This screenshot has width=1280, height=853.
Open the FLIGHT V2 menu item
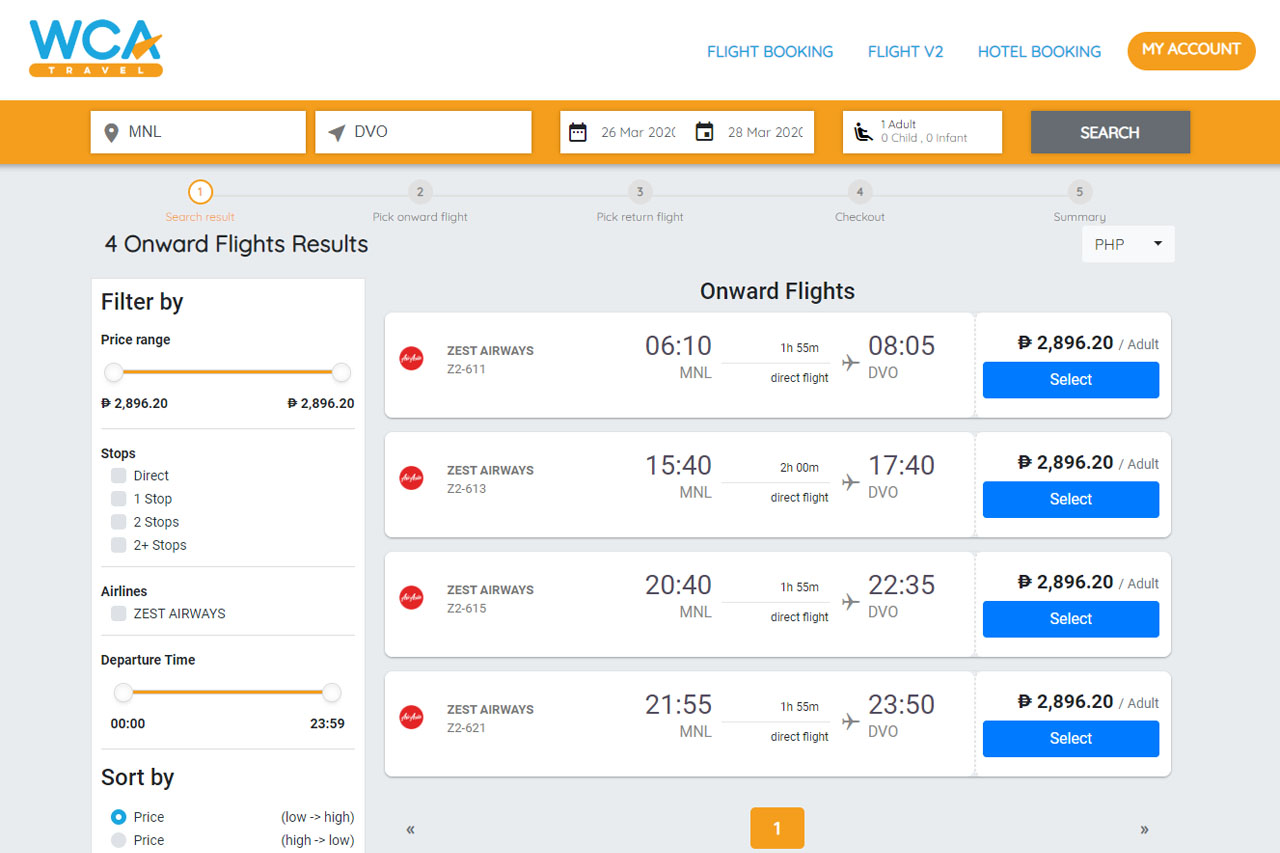pos(905,51)
